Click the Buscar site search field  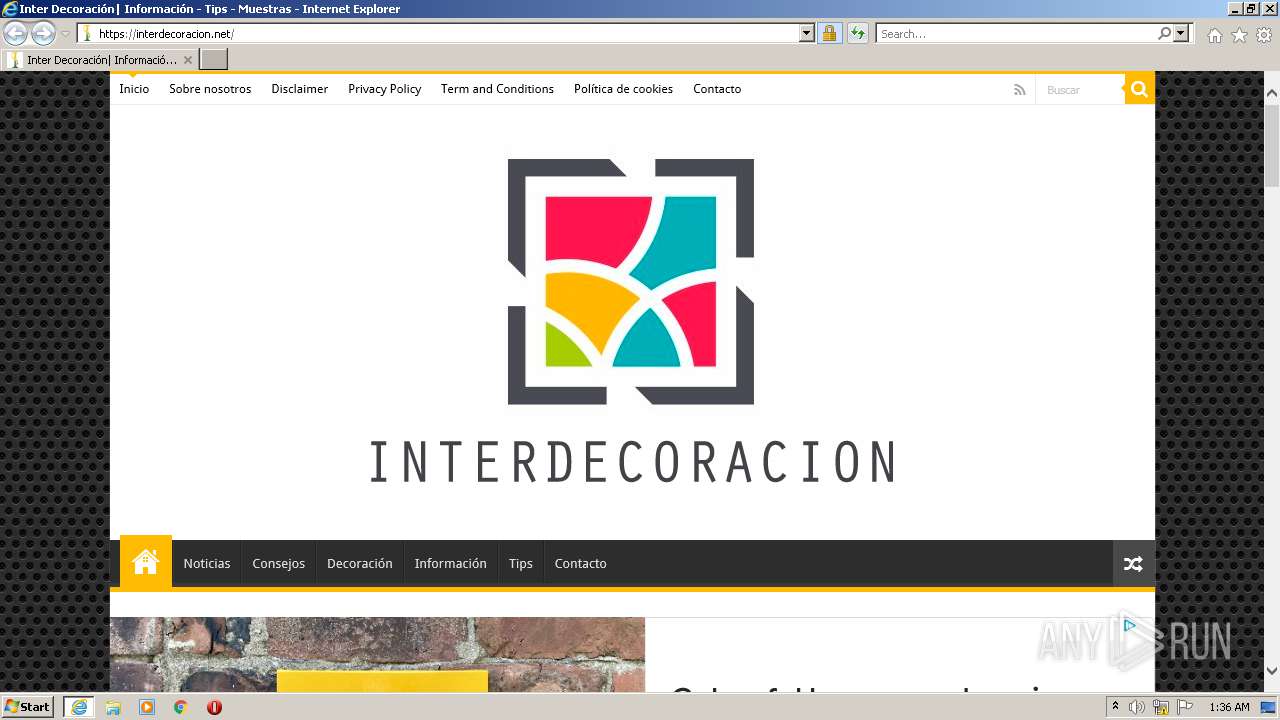(1080, 90)
